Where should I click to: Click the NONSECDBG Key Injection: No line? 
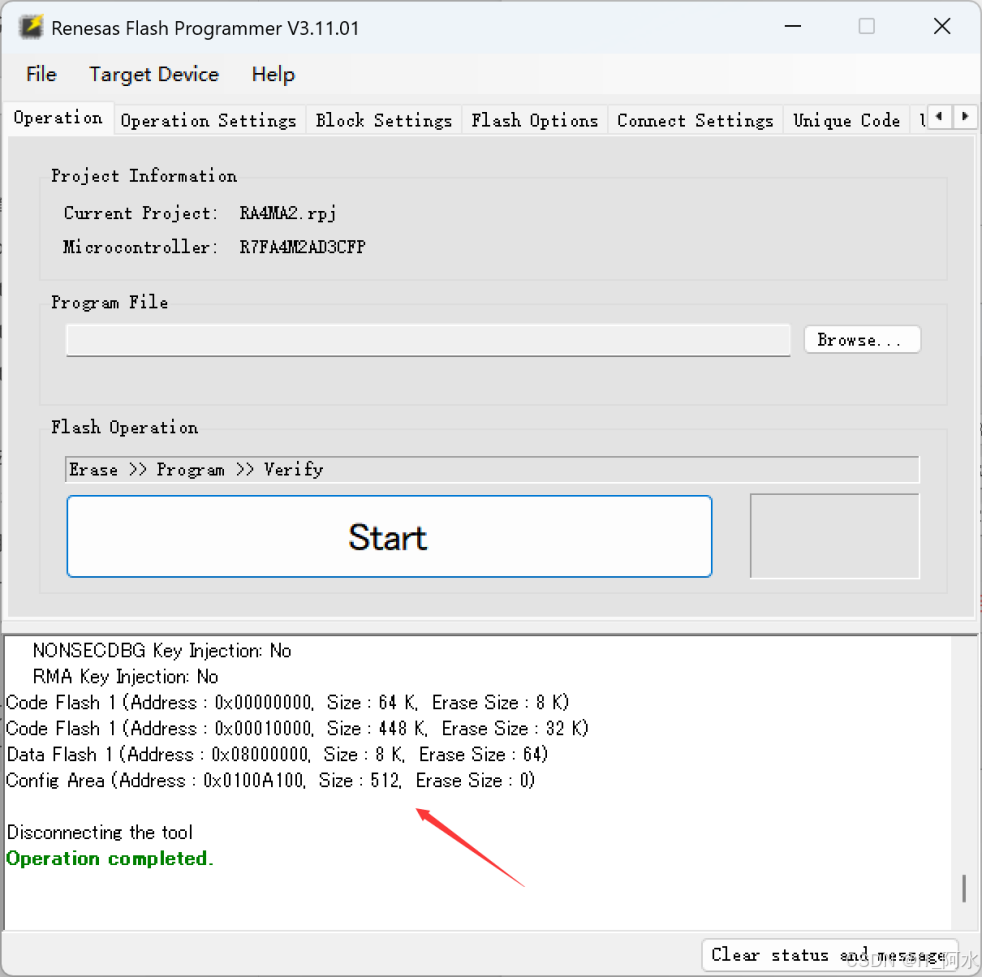pyautogui.click(x=162, y=651)
